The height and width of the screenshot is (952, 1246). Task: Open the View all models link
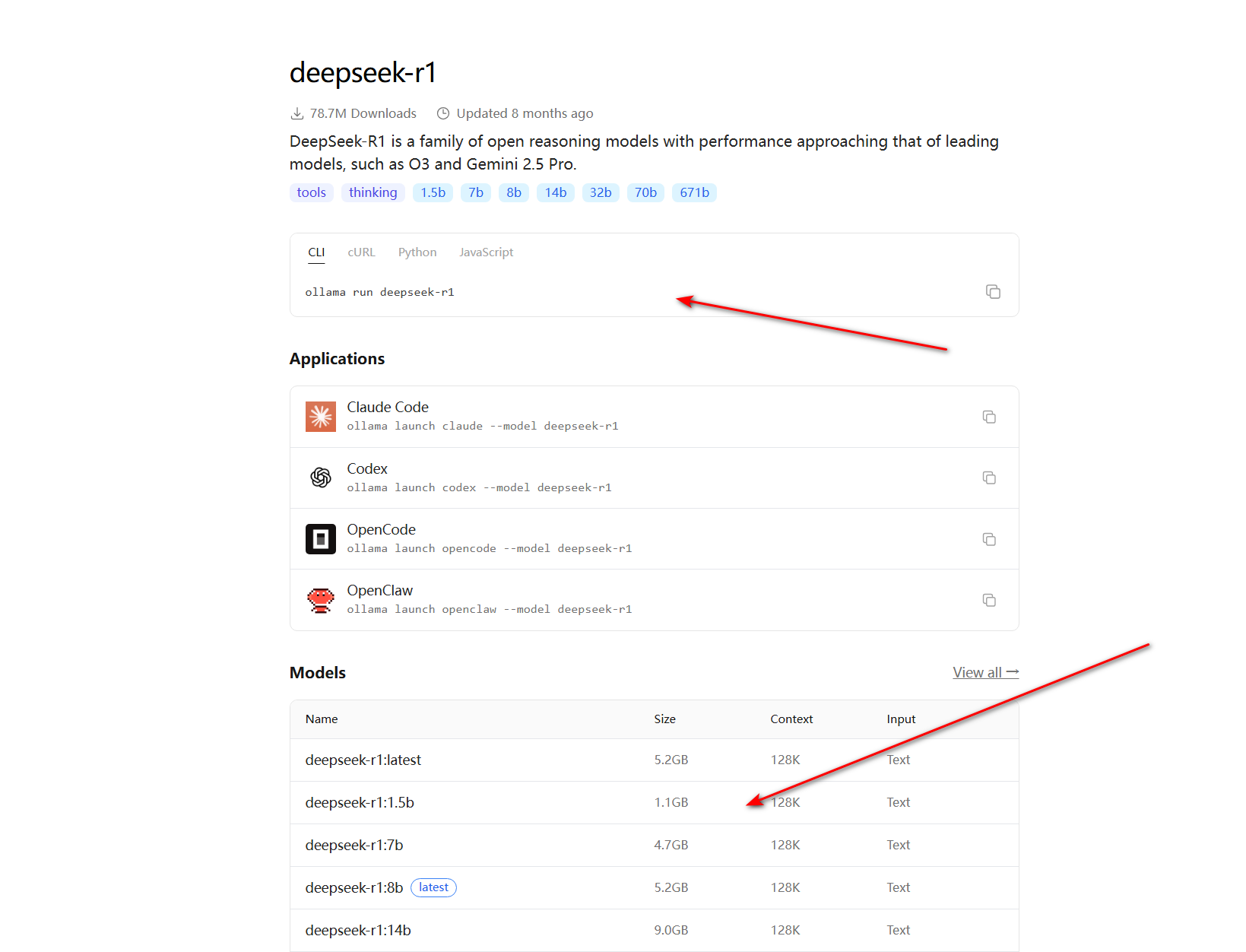pyautogui.click(x=986, y=672)
